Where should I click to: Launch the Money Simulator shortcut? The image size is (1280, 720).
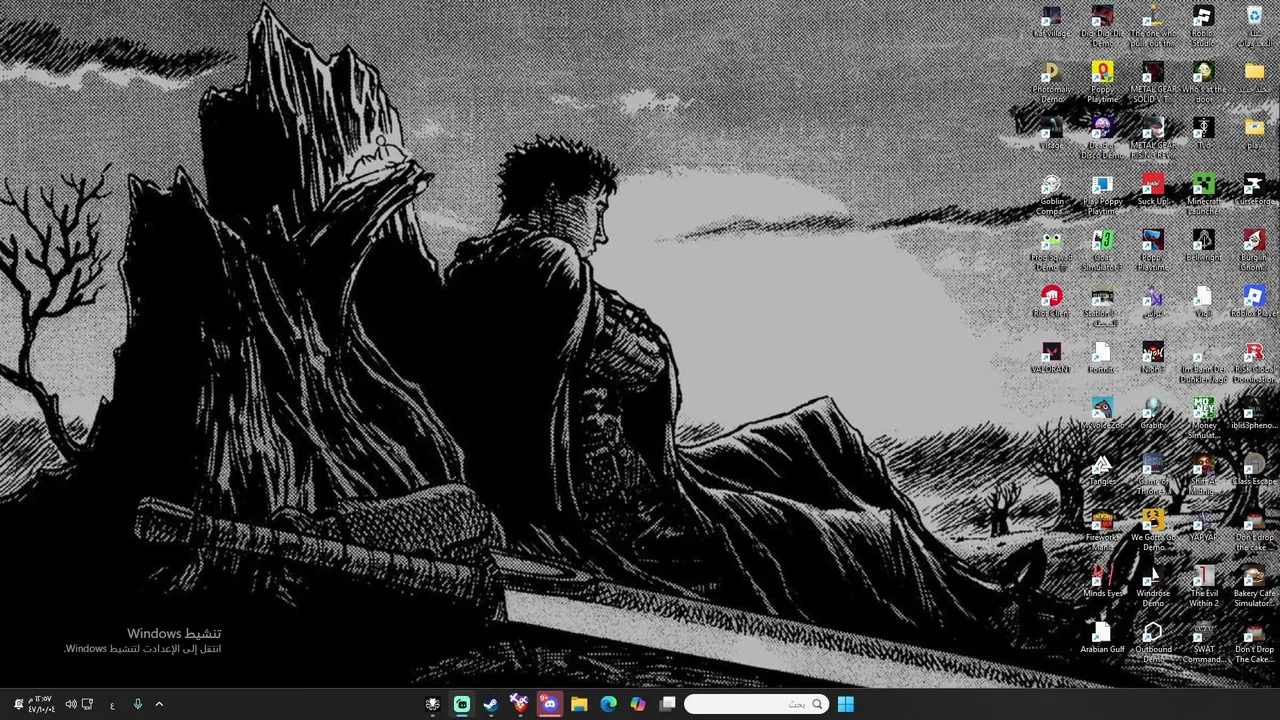pos(1203,419)
